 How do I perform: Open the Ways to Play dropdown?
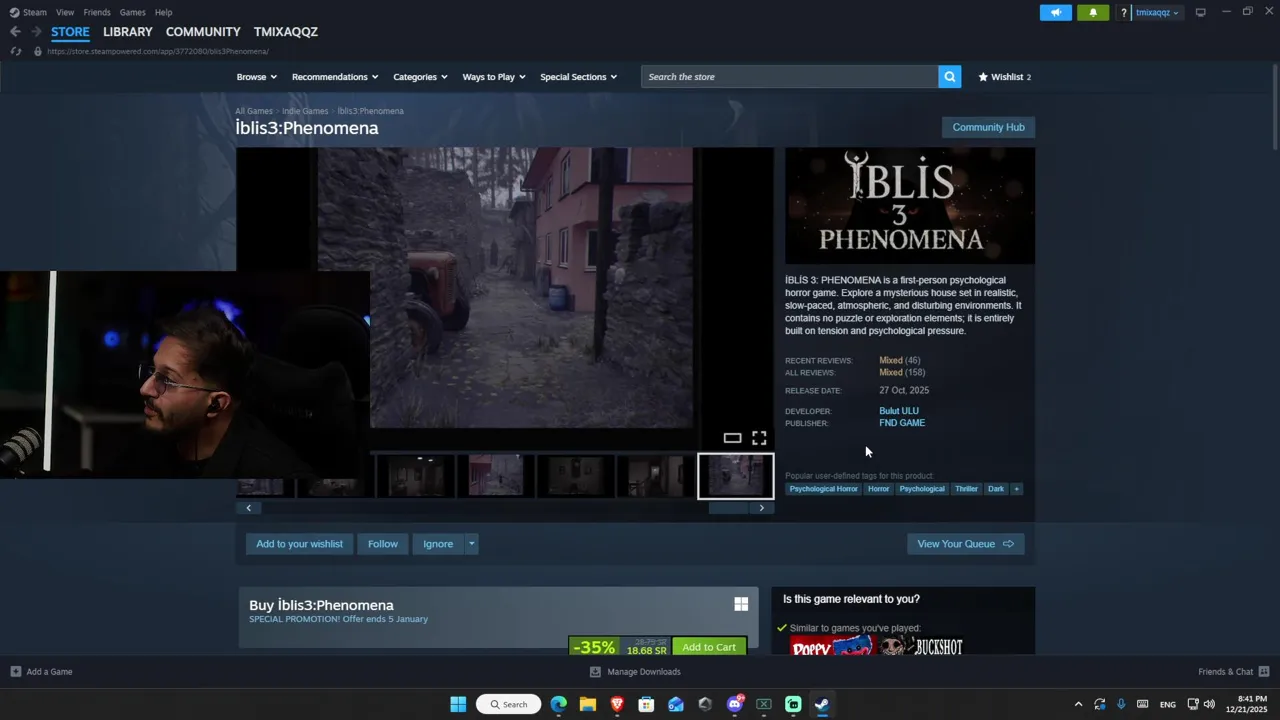[494, 77]
